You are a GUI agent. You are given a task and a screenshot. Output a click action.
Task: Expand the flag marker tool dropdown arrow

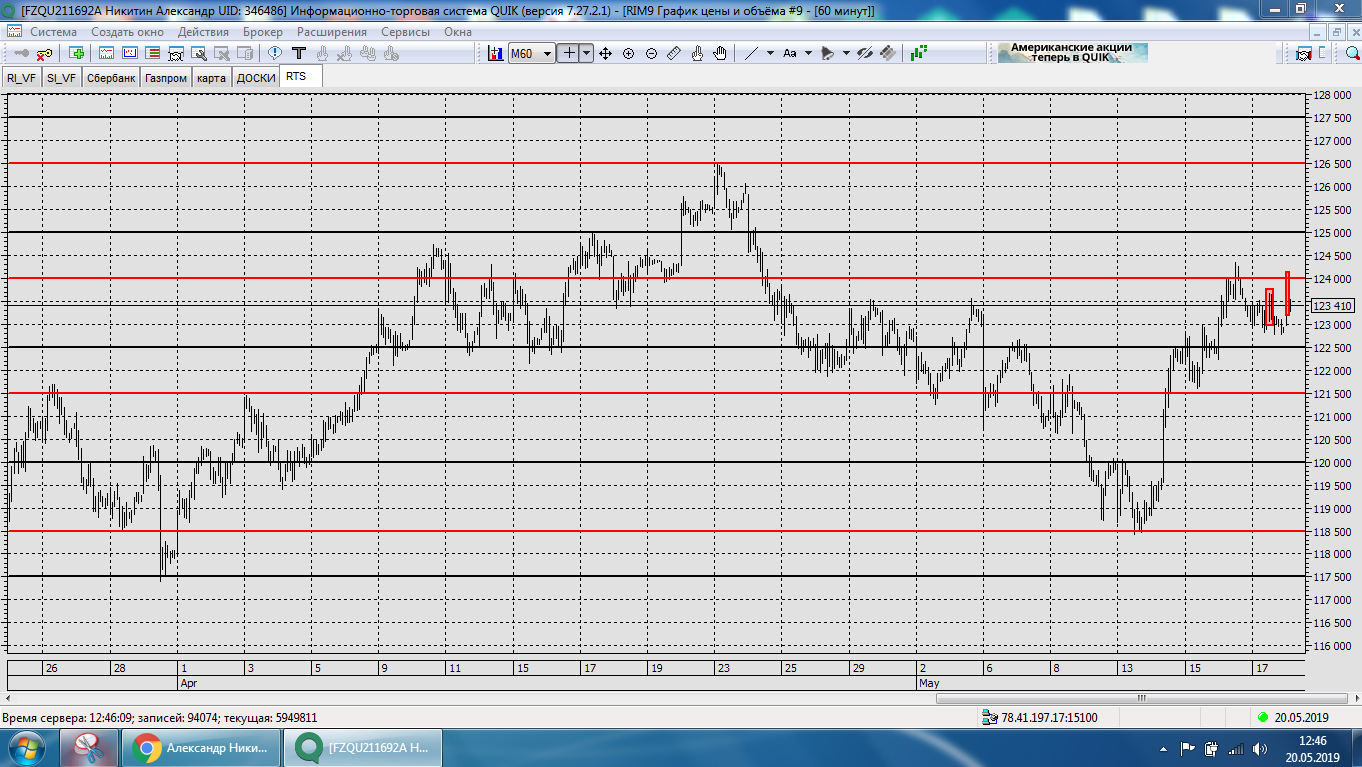pos(846,53)
